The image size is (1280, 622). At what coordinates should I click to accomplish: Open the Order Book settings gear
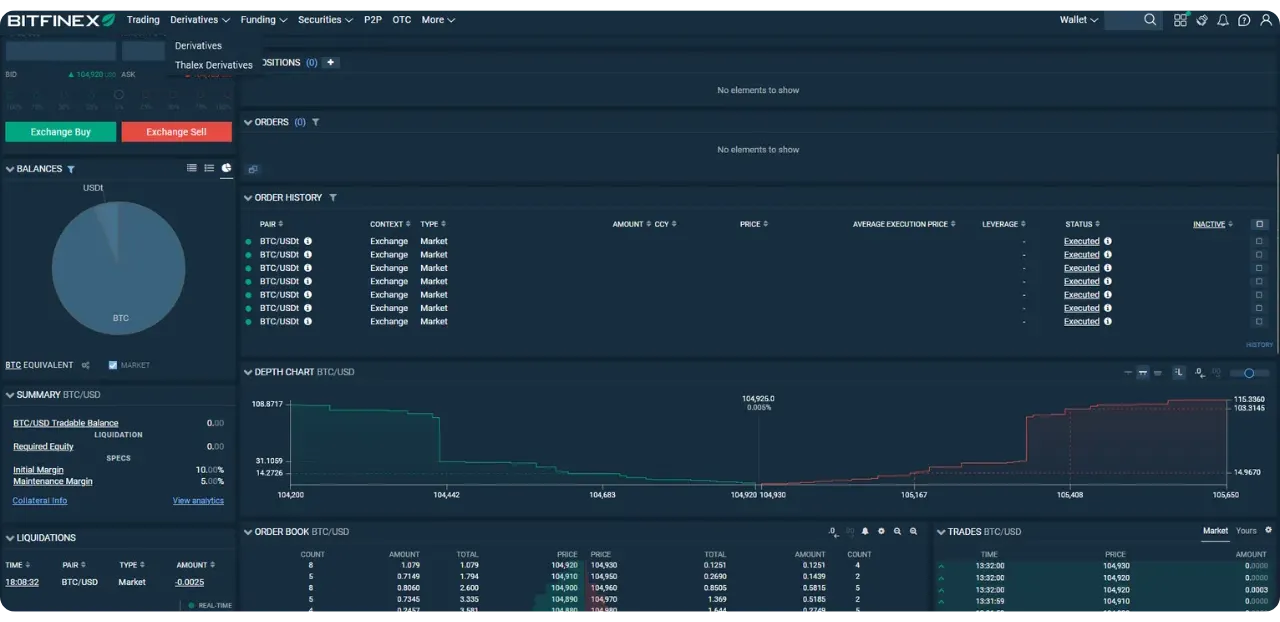(881, 531)
